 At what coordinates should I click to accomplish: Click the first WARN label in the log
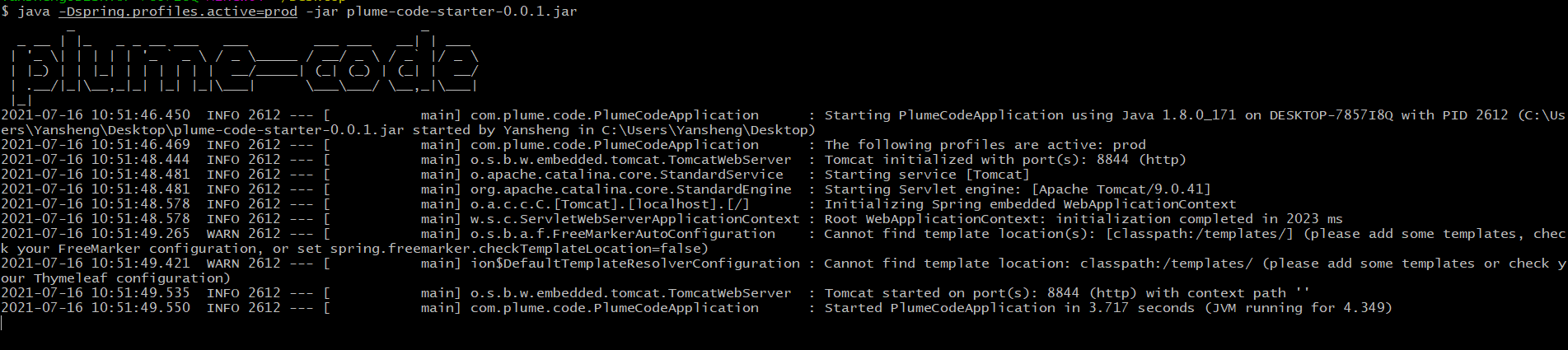coord(223,234)
